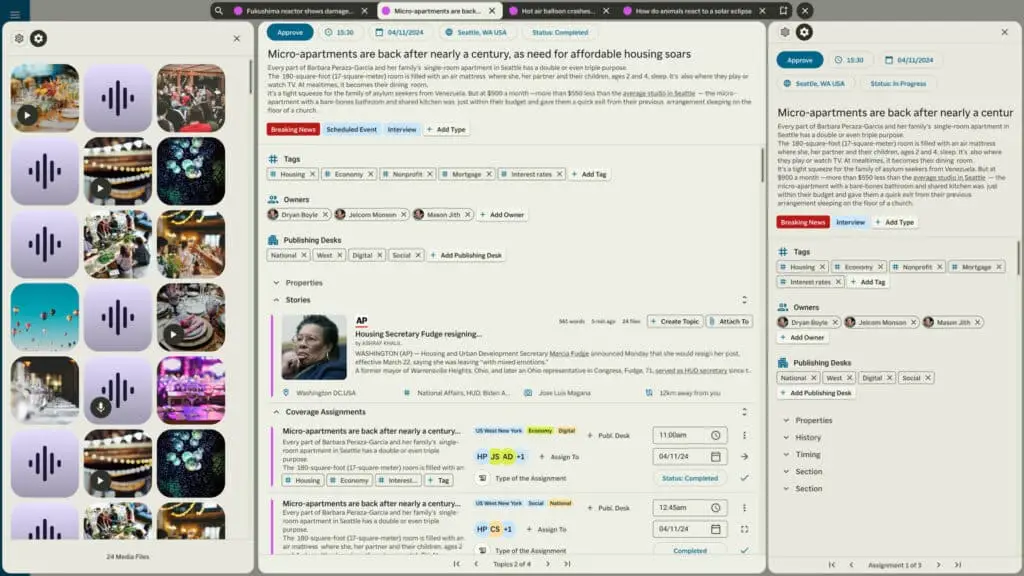Toggle the Scheduled Event type chip
This screenshot has width=1024, height=576.
[351, 129]
